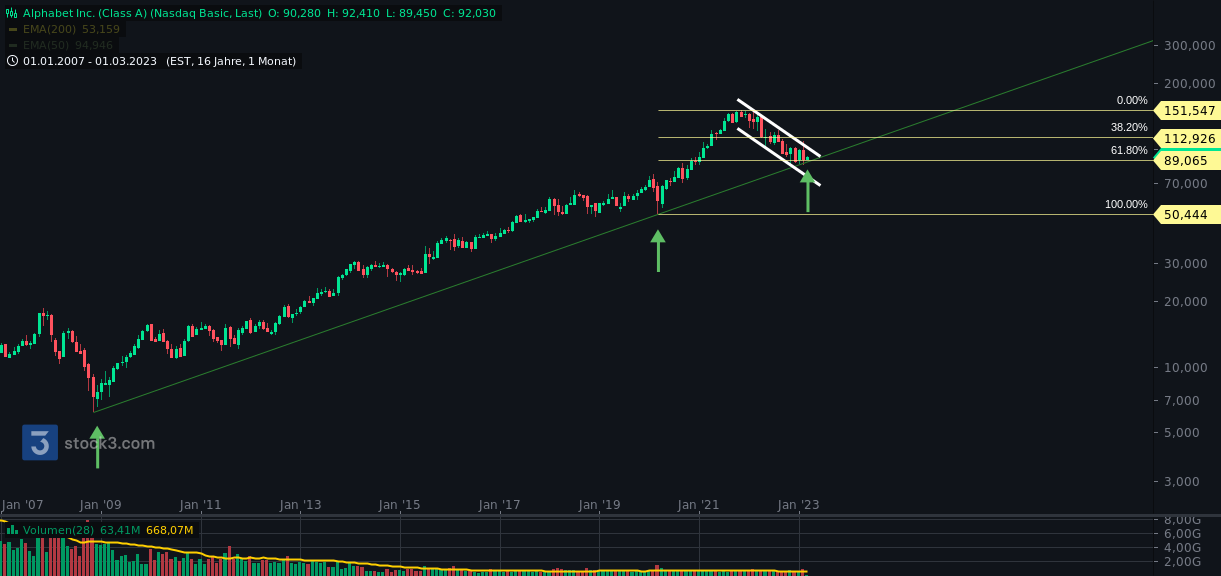The width and height of the screenshot is (1221, 576).
Task: Click the yellow 89,065 price marker
Action: (1187, 160)
